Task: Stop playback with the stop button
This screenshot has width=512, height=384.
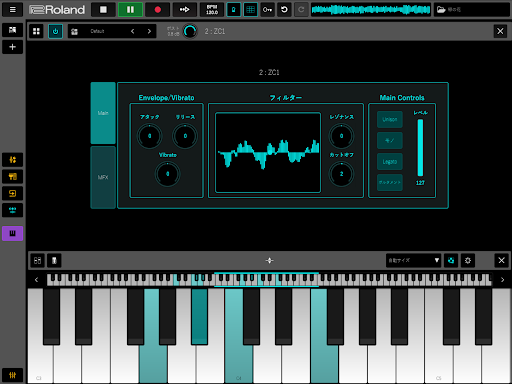Action: coord(103,9)
